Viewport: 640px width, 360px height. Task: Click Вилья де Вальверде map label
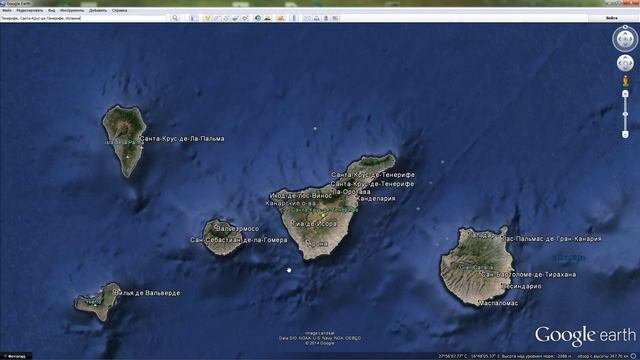point(147,293)
